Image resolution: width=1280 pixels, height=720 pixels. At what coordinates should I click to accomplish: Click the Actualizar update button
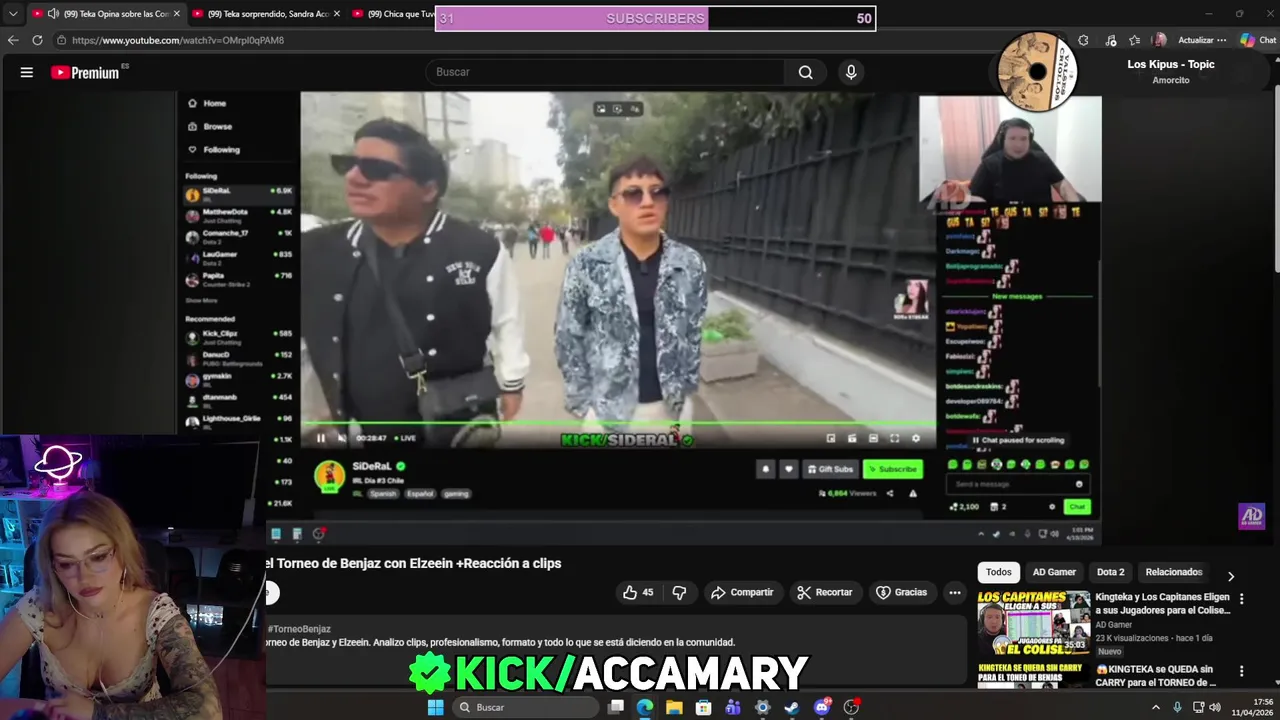1203,40
